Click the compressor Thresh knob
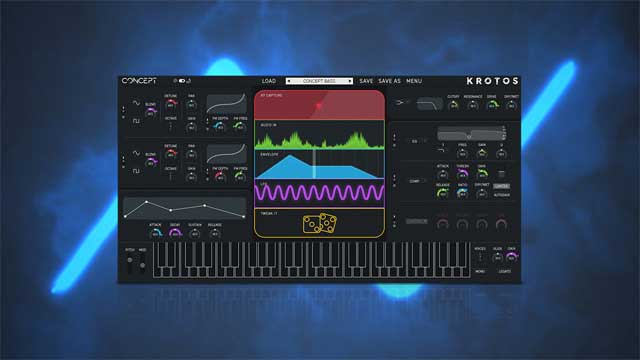 click(x=462, y=174)
